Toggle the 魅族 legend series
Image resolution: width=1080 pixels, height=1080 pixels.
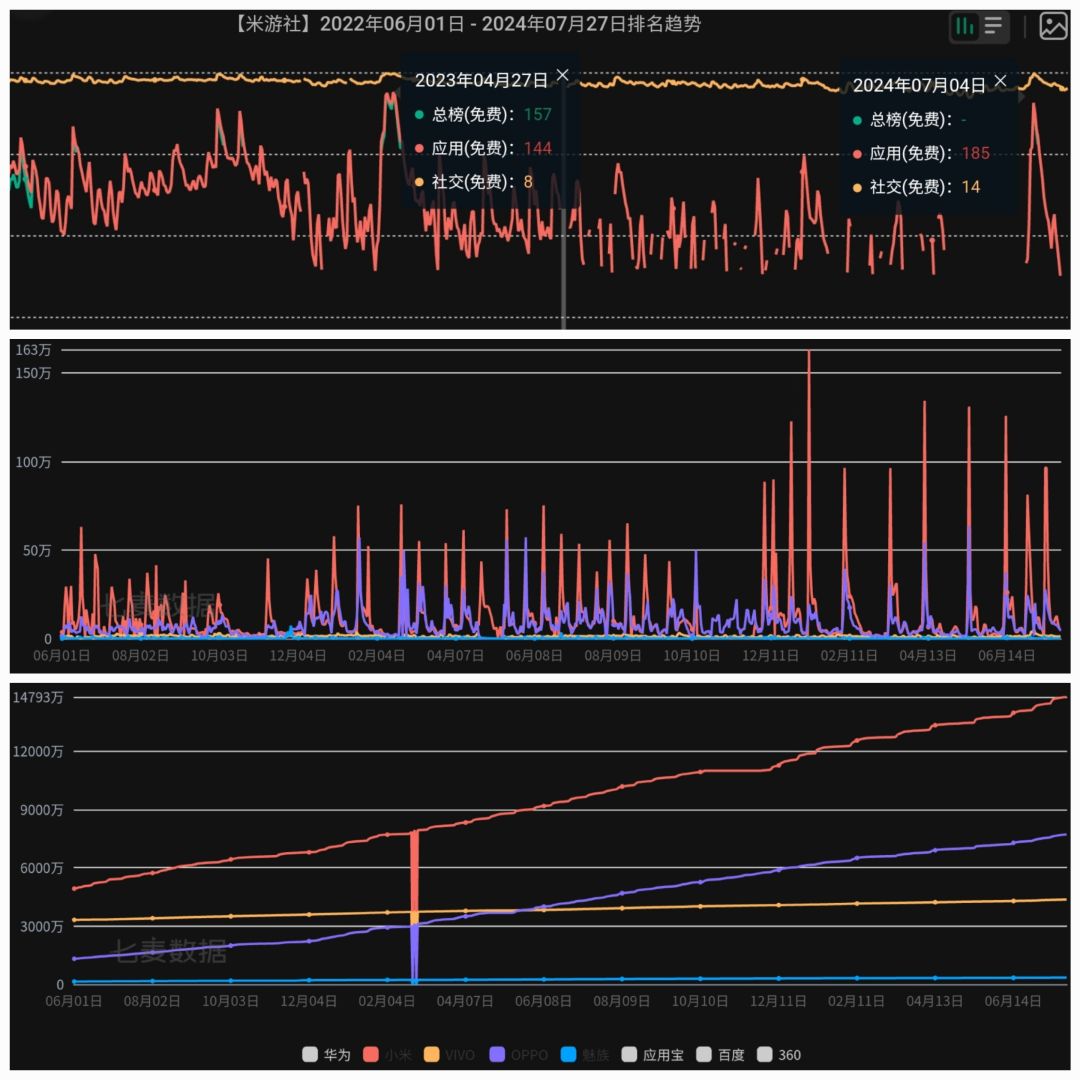pos(585,1055)
